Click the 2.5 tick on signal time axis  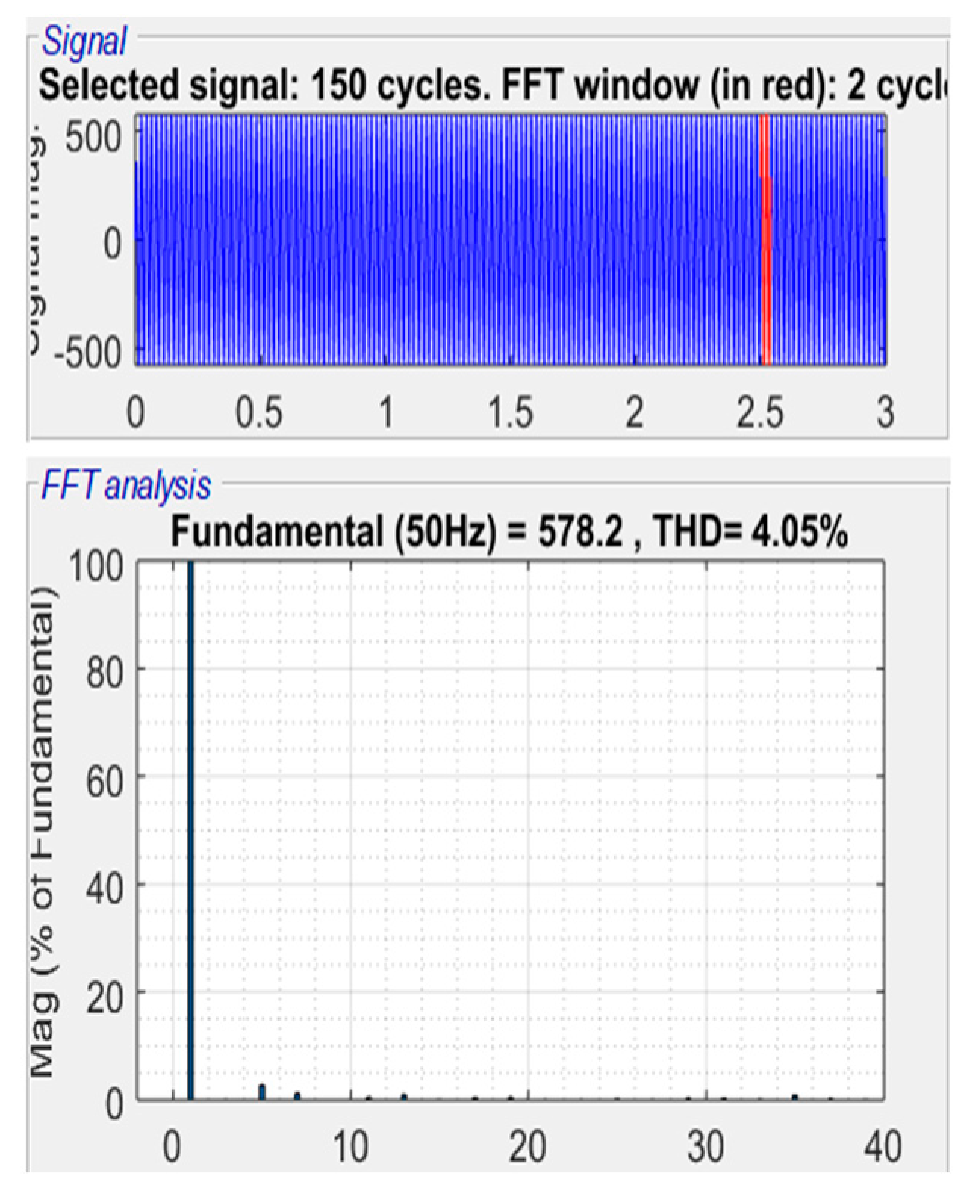tap(760, 413)
